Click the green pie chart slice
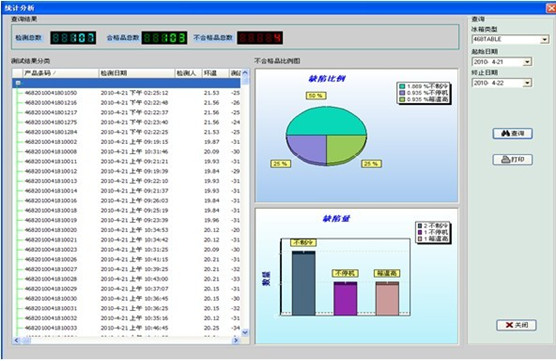 click(x=346, y=149)
